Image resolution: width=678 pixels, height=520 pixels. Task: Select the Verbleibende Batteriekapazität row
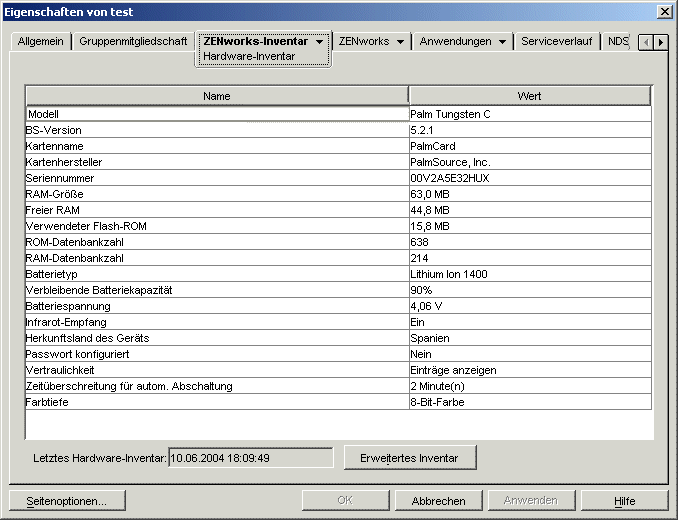coord(338,290)
